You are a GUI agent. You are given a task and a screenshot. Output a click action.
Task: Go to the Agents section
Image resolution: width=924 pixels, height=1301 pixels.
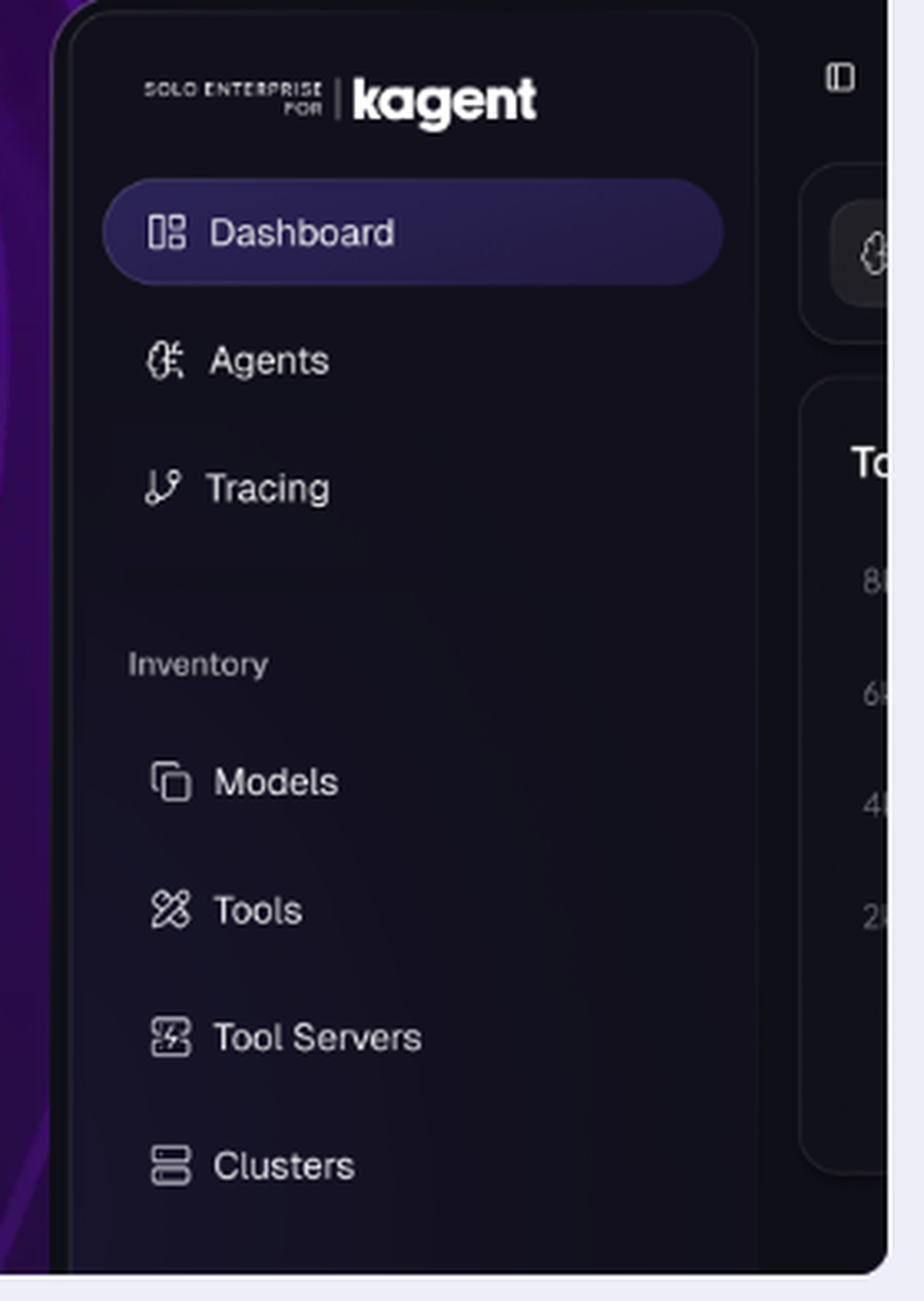(x=269, y=360)
